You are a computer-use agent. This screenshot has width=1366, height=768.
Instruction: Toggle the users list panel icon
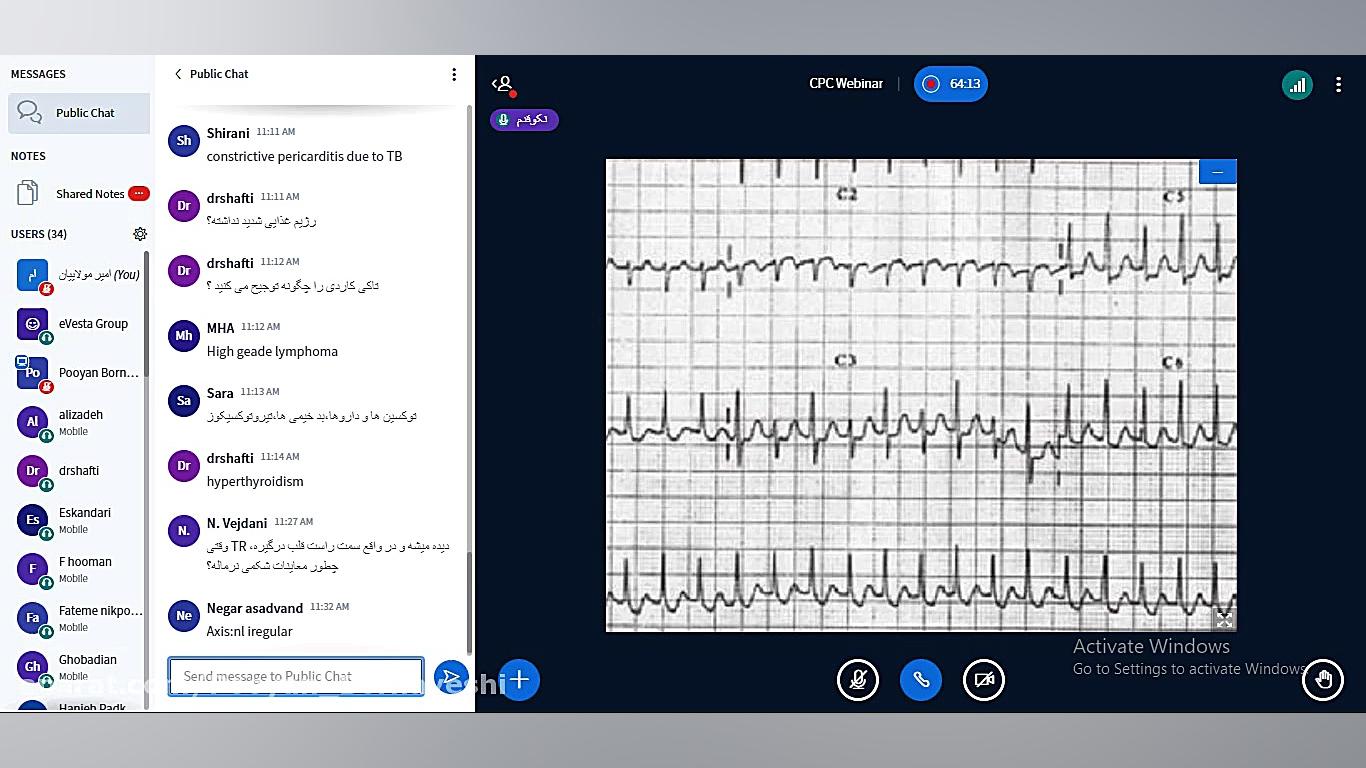(503, 84)
